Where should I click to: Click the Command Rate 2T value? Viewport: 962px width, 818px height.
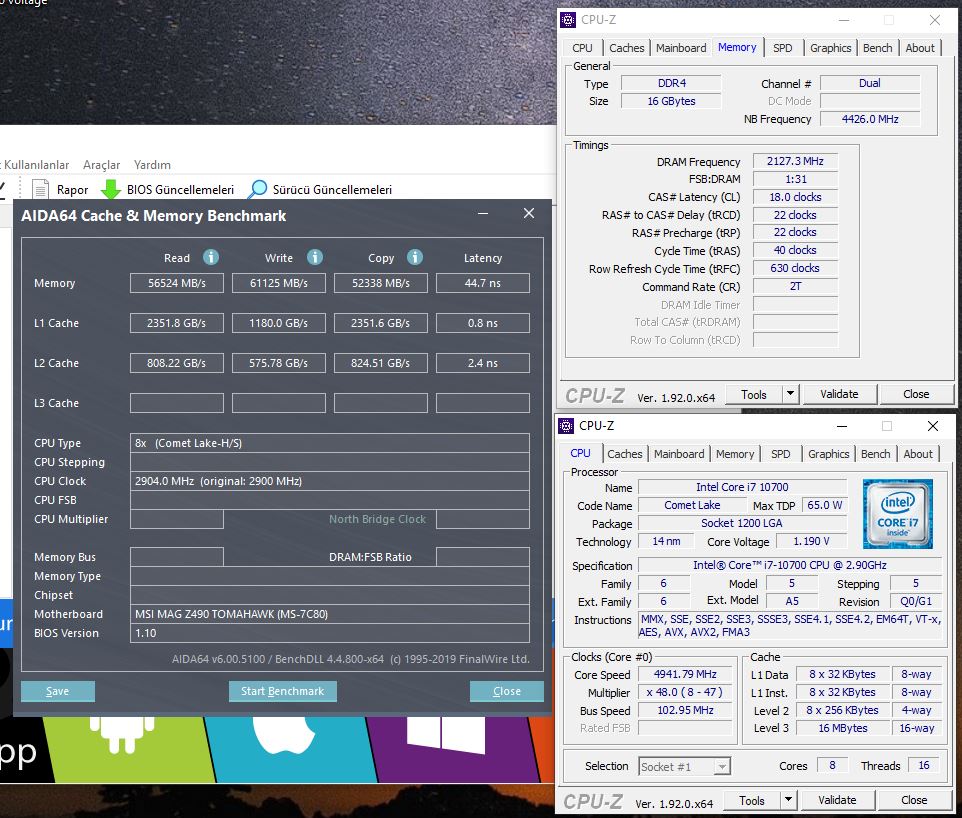795,287
